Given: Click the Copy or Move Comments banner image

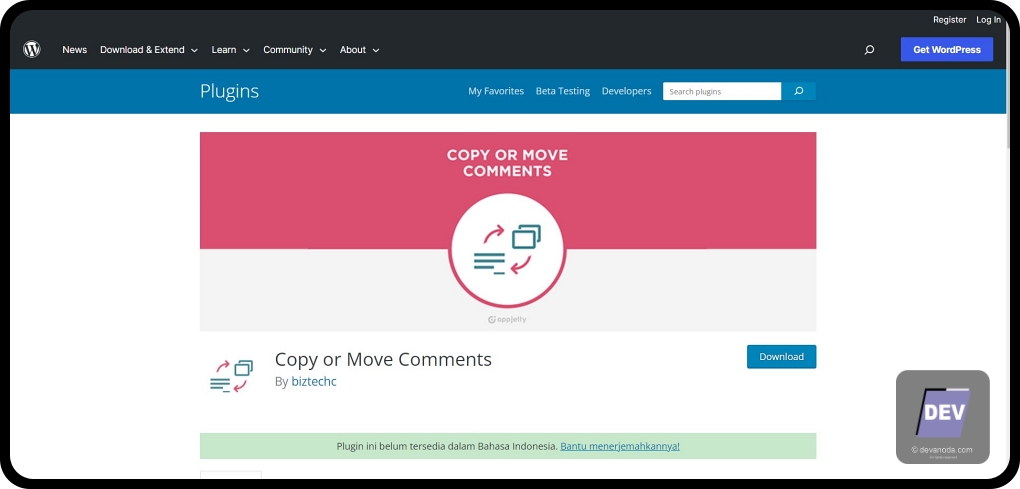Looking at the screenshot, I should 507,231.
